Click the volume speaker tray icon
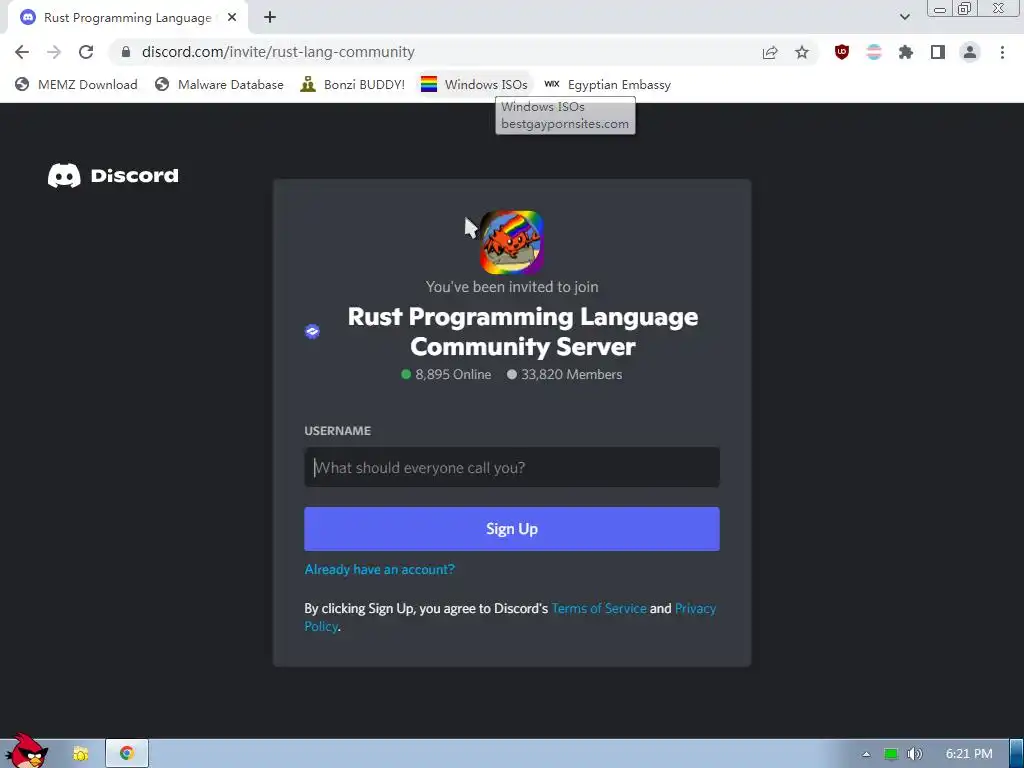The width and height of the screenshot is (1024, 768). click(x=915, y=754)
